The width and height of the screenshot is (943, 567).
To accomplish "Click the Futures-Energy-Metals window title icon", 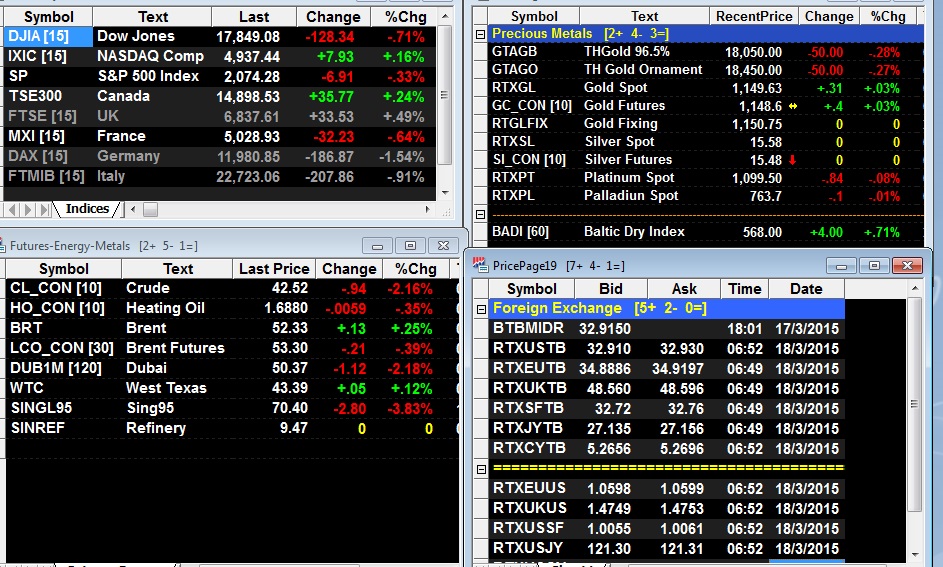I will click(2, 245).
